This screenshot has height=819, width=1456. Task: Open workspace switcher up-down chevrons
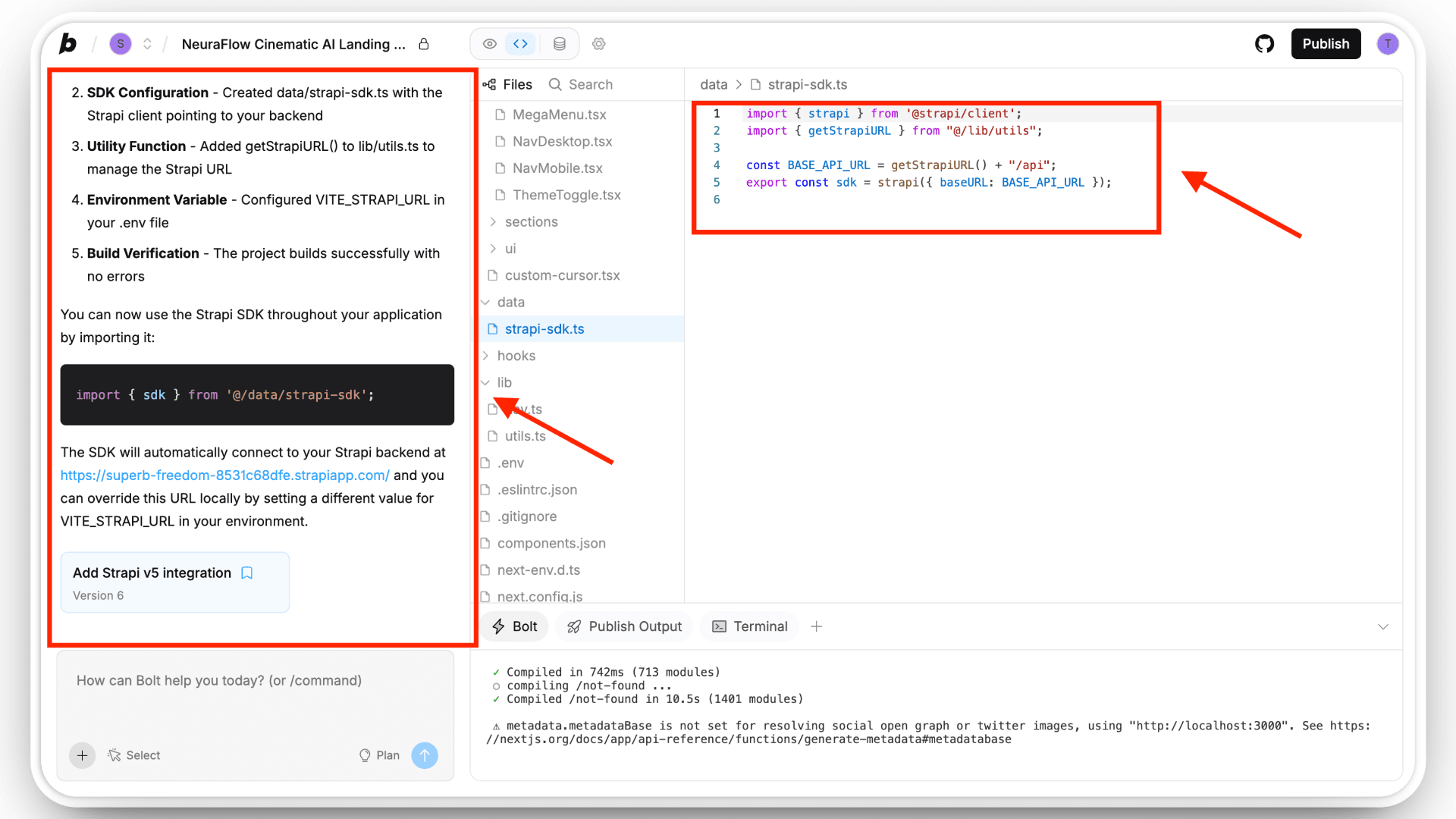tap(147, 44)
